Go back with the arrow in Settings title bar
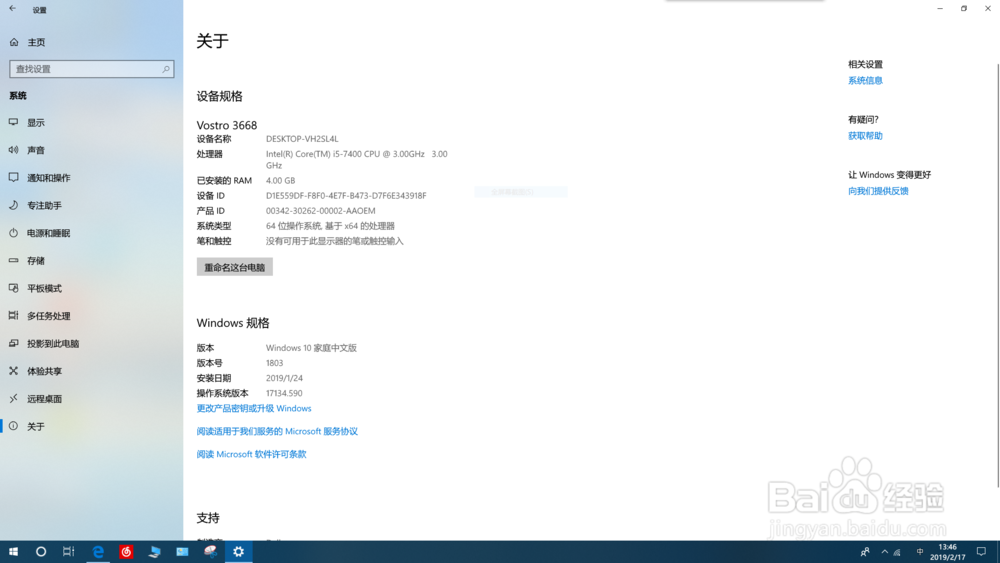The width and height of the screenshot is (1000, 563). click(x=13, y=9)
